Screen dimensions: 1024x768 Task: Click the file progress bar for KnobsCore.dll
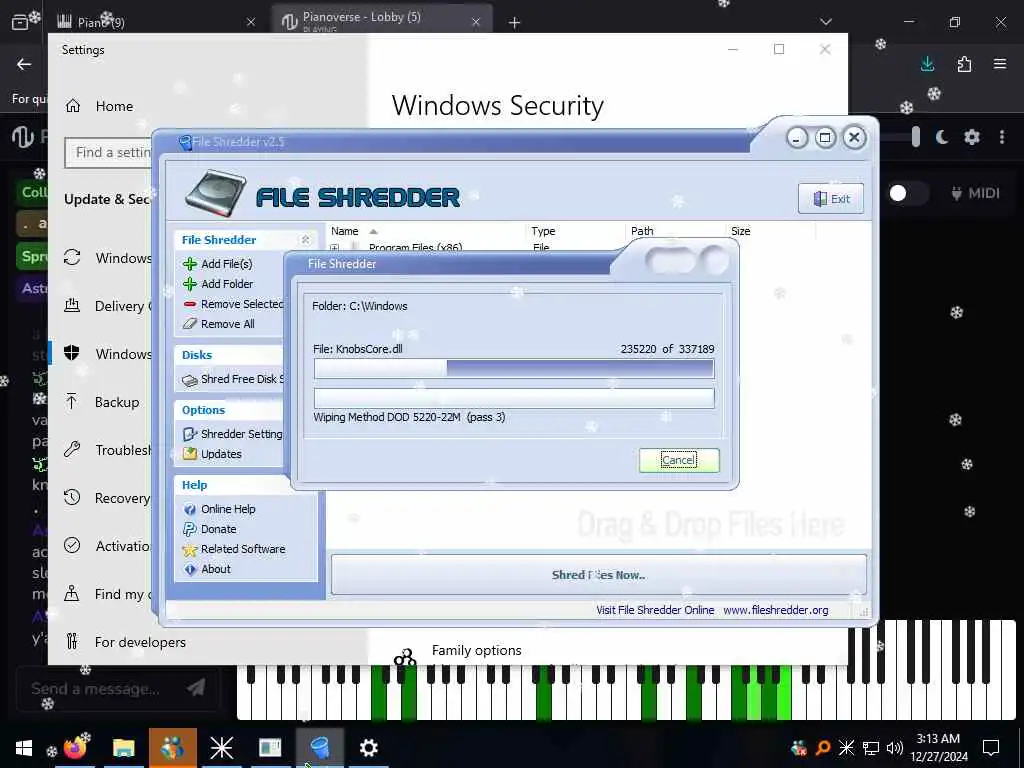(514, 368)
